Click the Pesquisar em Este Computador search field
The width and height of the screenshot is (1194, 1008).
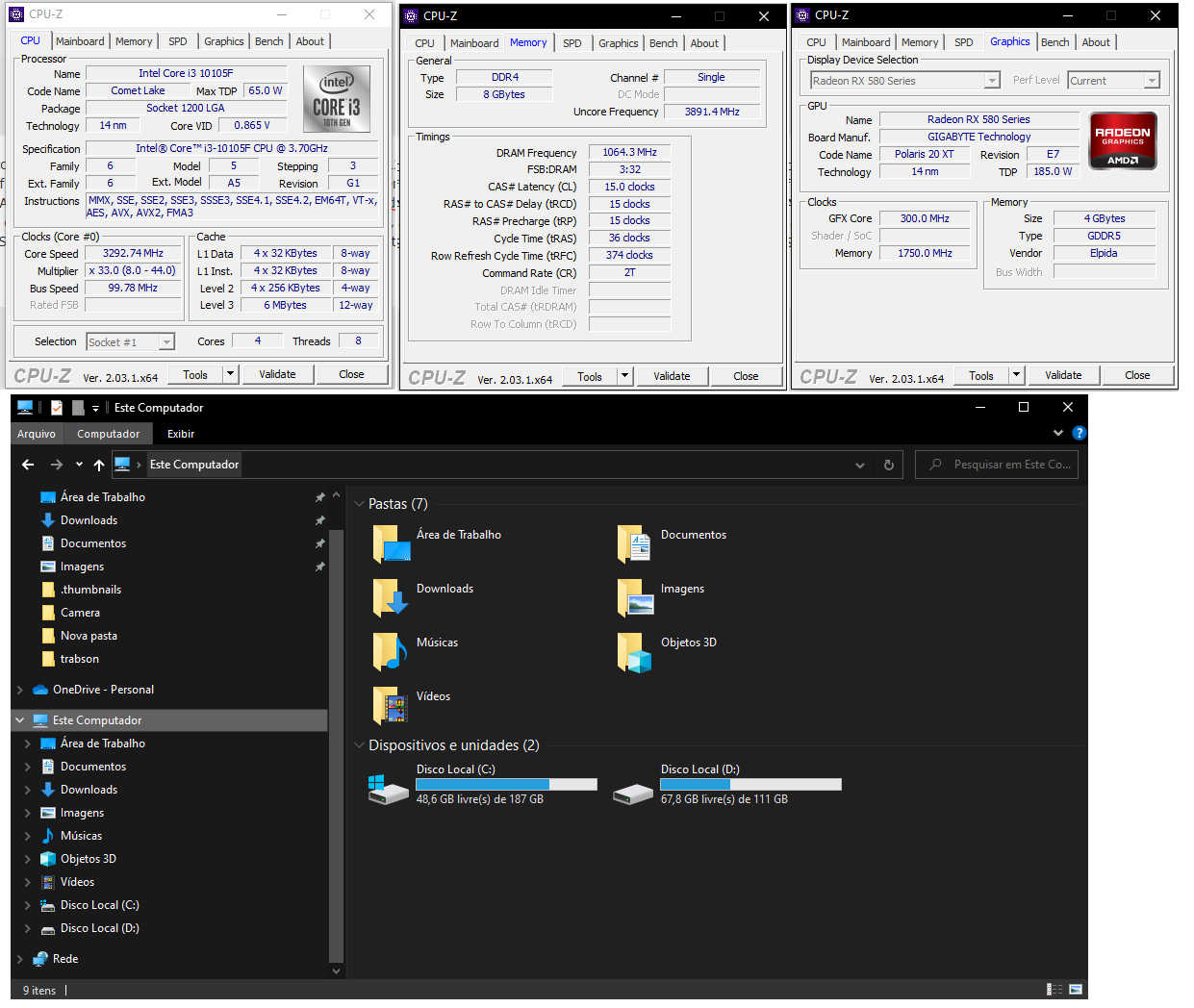coord(997,465)
